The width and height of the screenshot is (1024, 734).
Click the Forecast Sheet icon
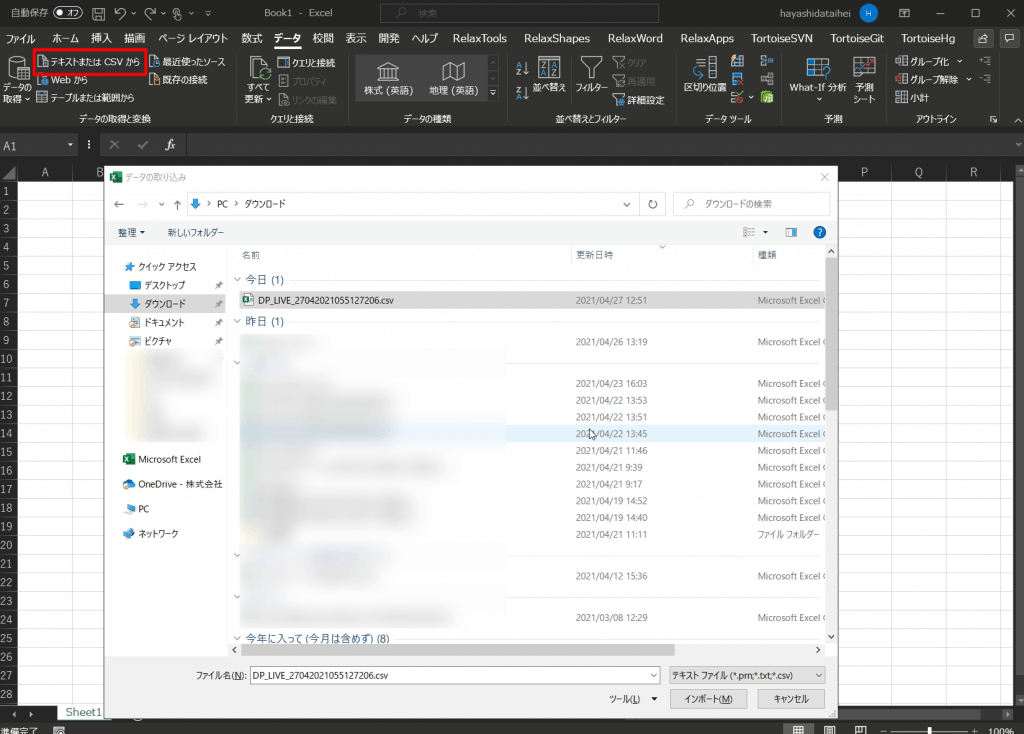864,76
